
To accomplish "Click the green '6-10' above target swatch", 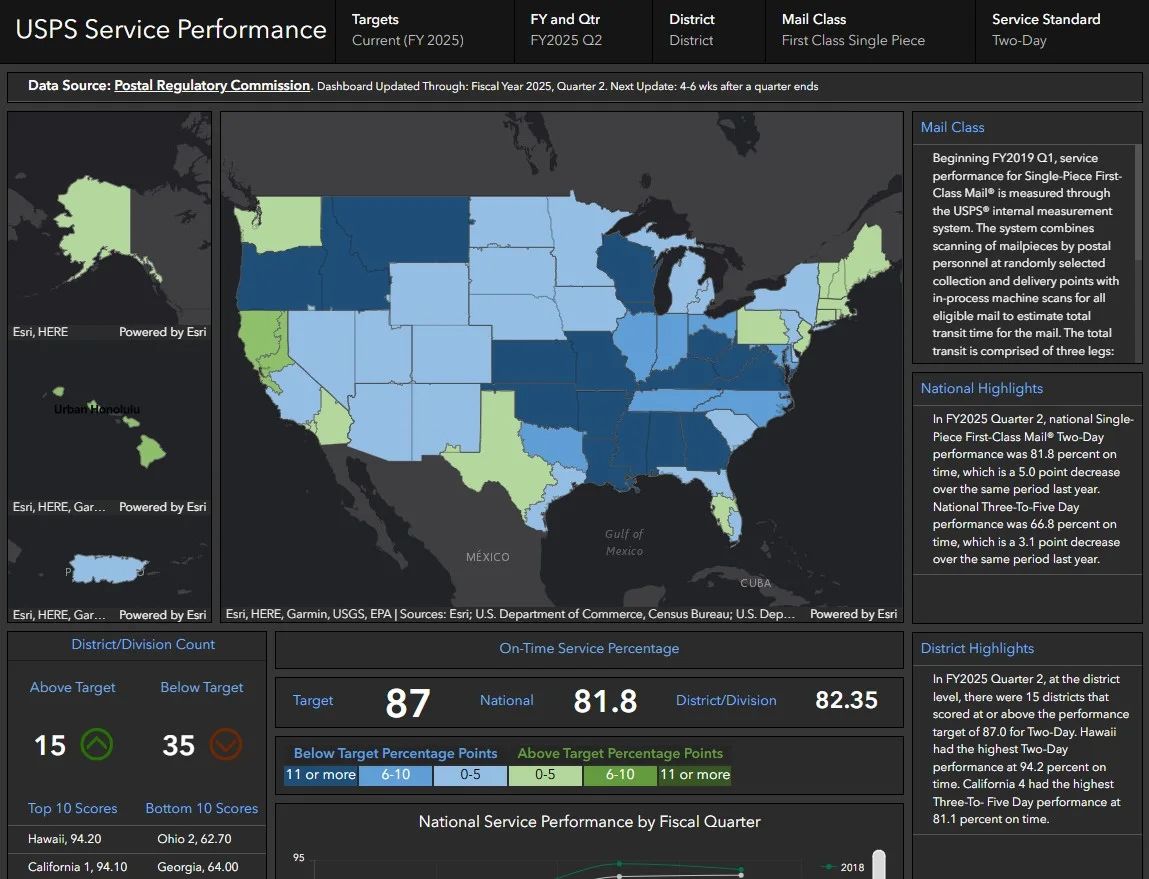I will 620,775.
